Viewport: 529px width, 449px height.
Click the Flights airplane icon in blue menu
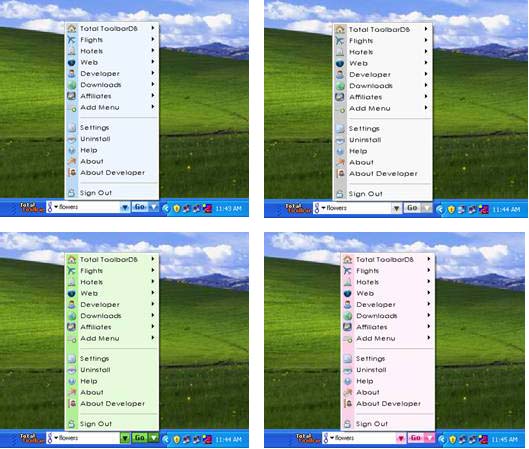click(72, 40)
